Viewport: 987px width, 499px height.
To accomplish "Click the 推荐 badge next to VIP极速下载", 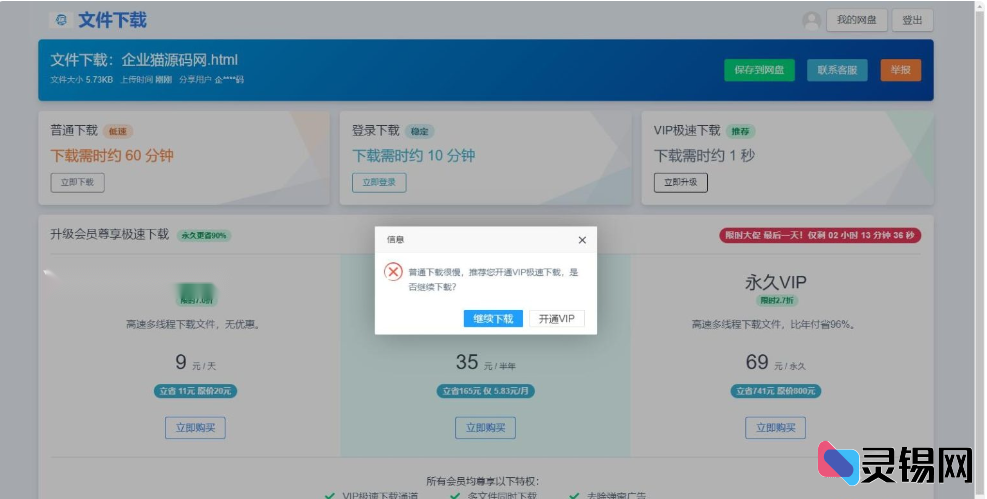I will click(740, 132).
